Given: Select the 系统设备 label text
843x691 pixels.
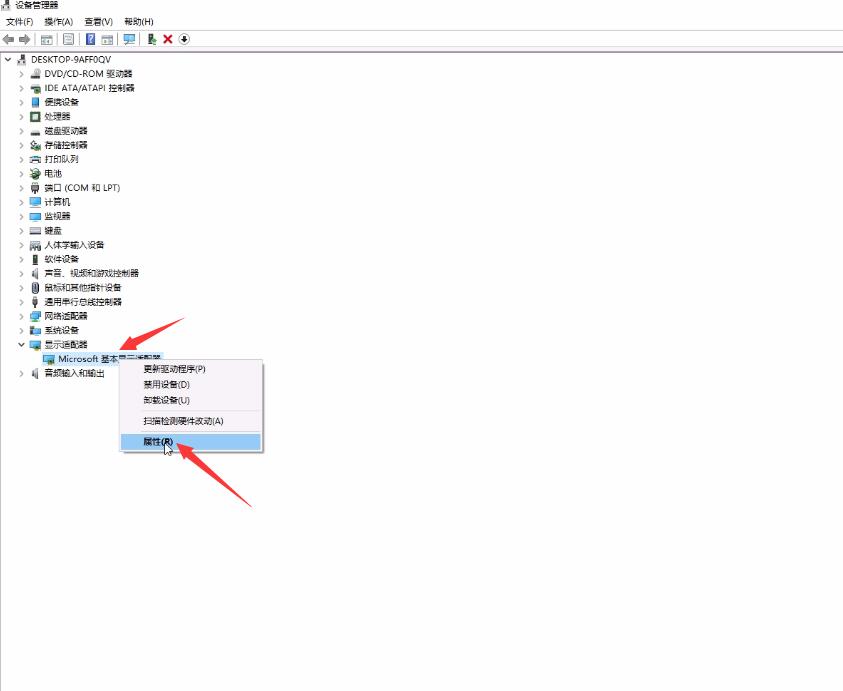Looking at the screenshot, I should (61, 330).
